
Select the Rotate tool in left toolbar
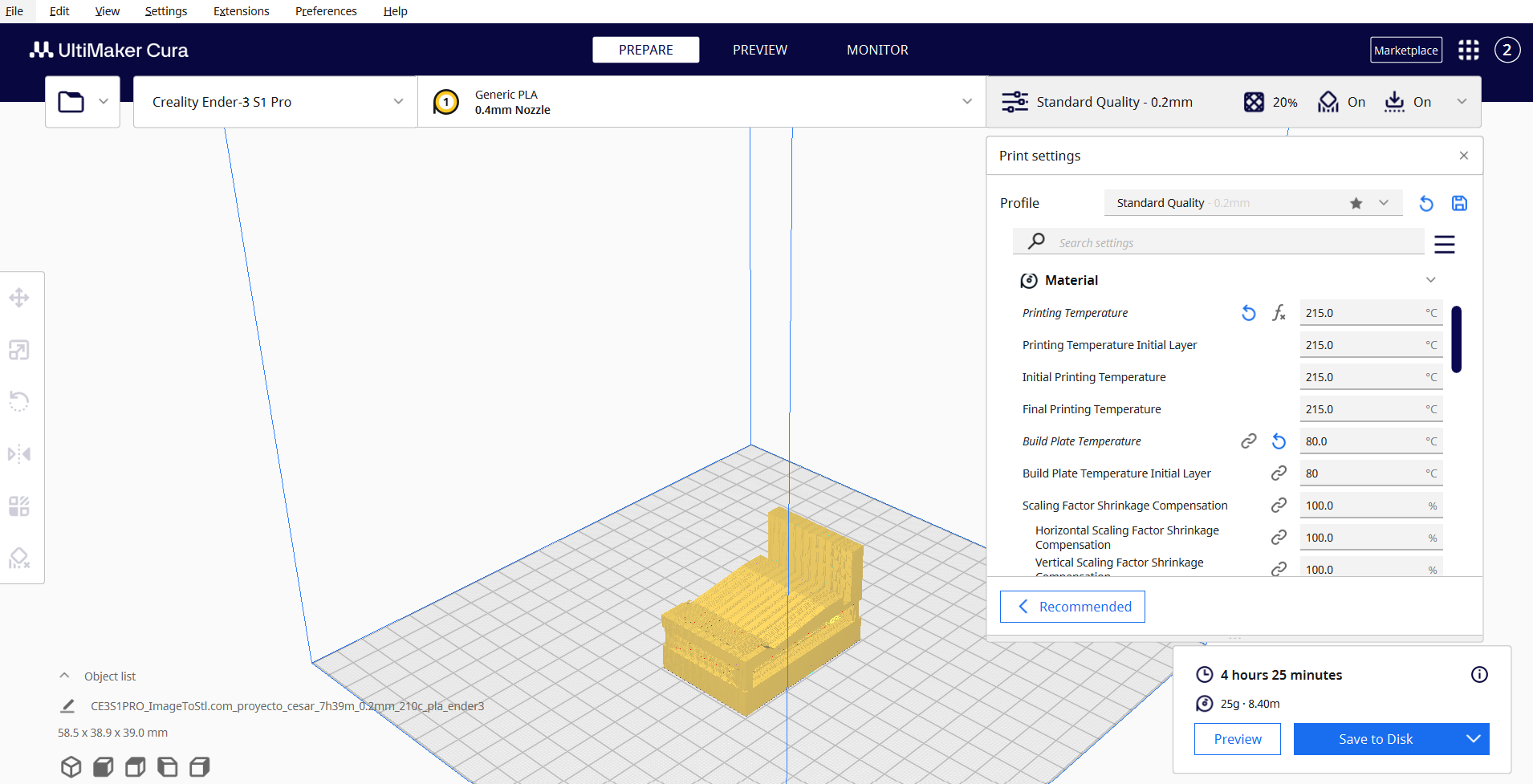point(19,401)
